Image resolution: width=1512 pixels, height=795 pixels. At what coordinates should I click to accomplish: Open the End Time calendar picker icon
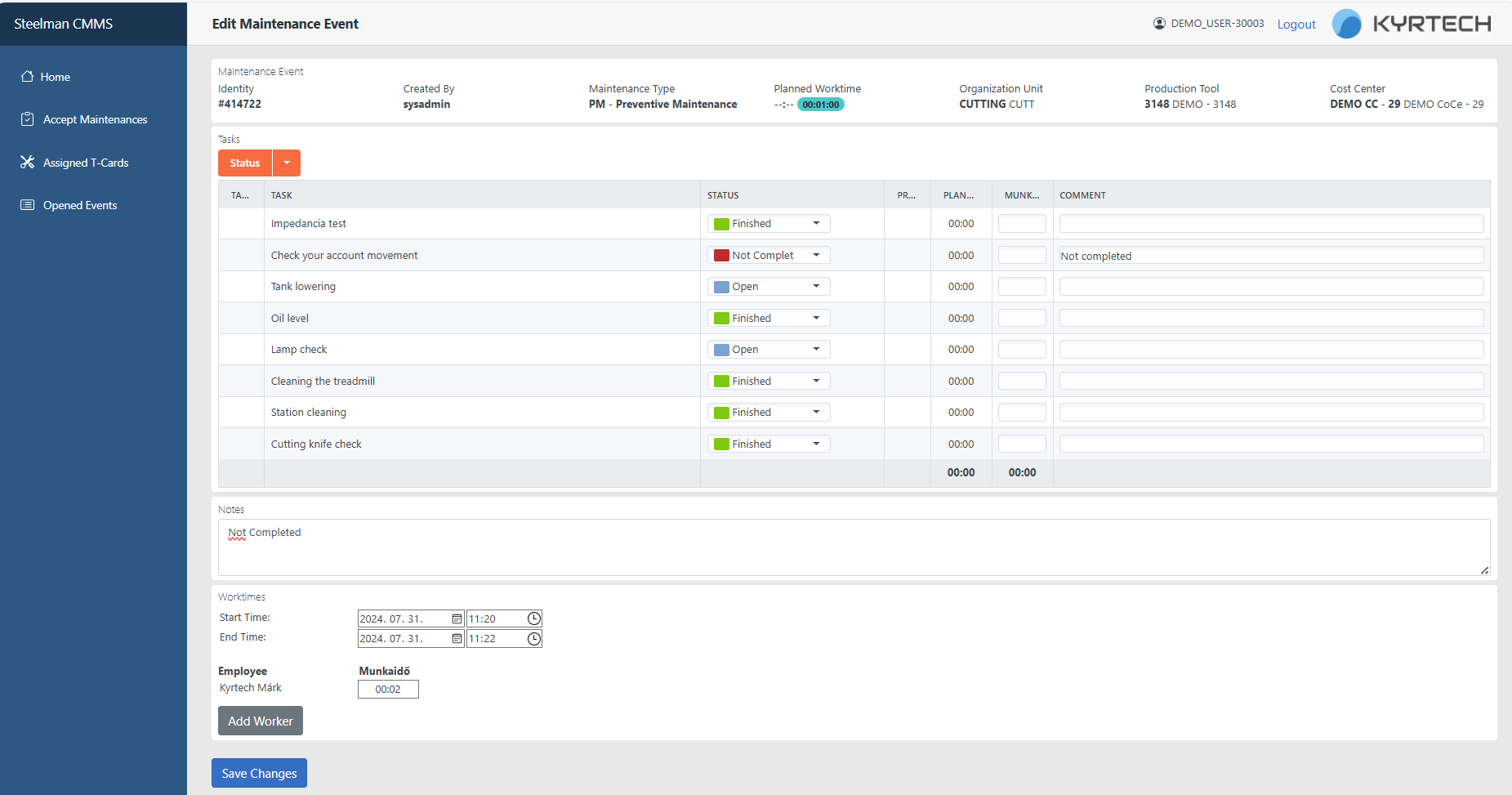click(x=457, y=639)
